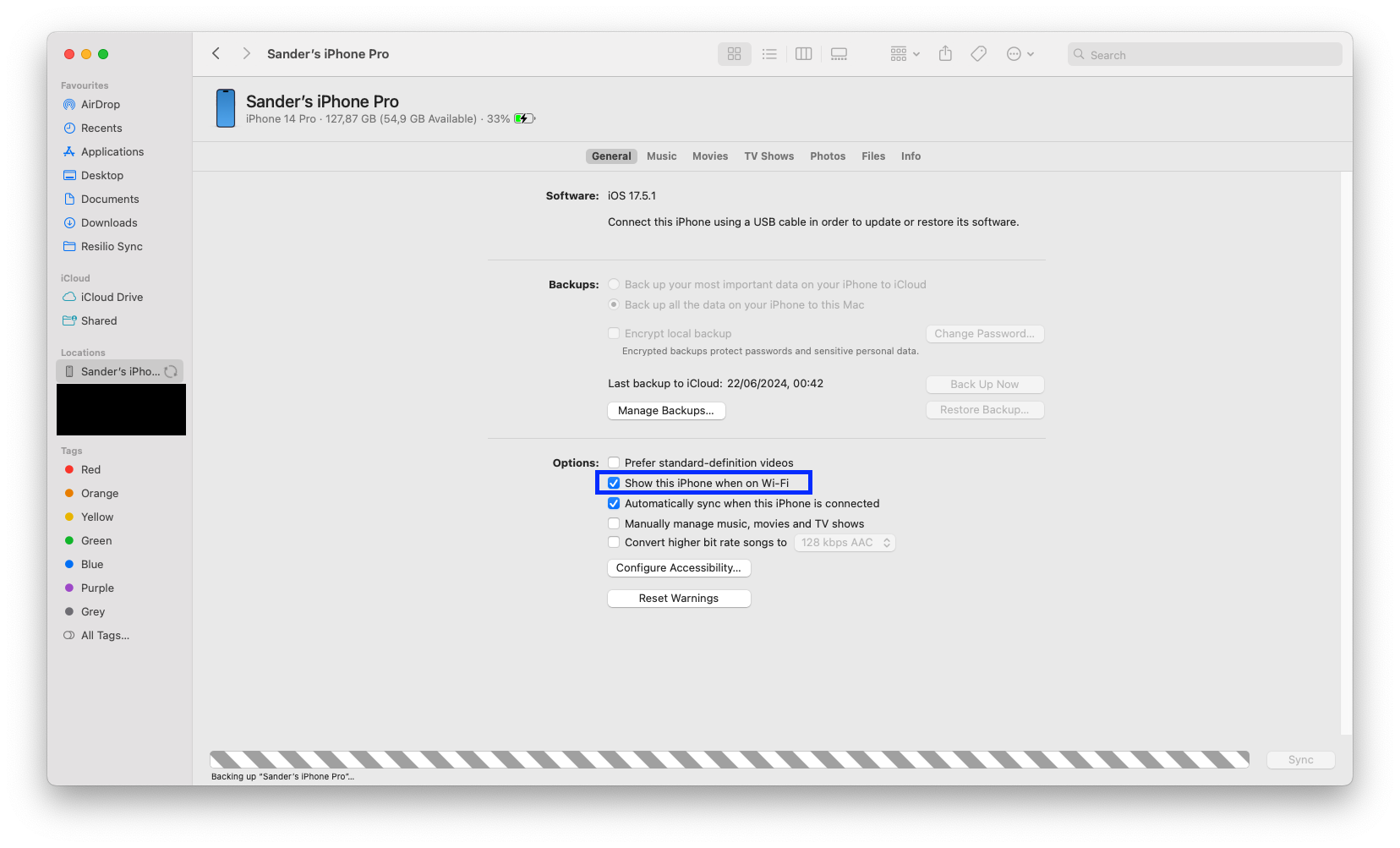
Task: Switch to column view
Action: point(804,54)
